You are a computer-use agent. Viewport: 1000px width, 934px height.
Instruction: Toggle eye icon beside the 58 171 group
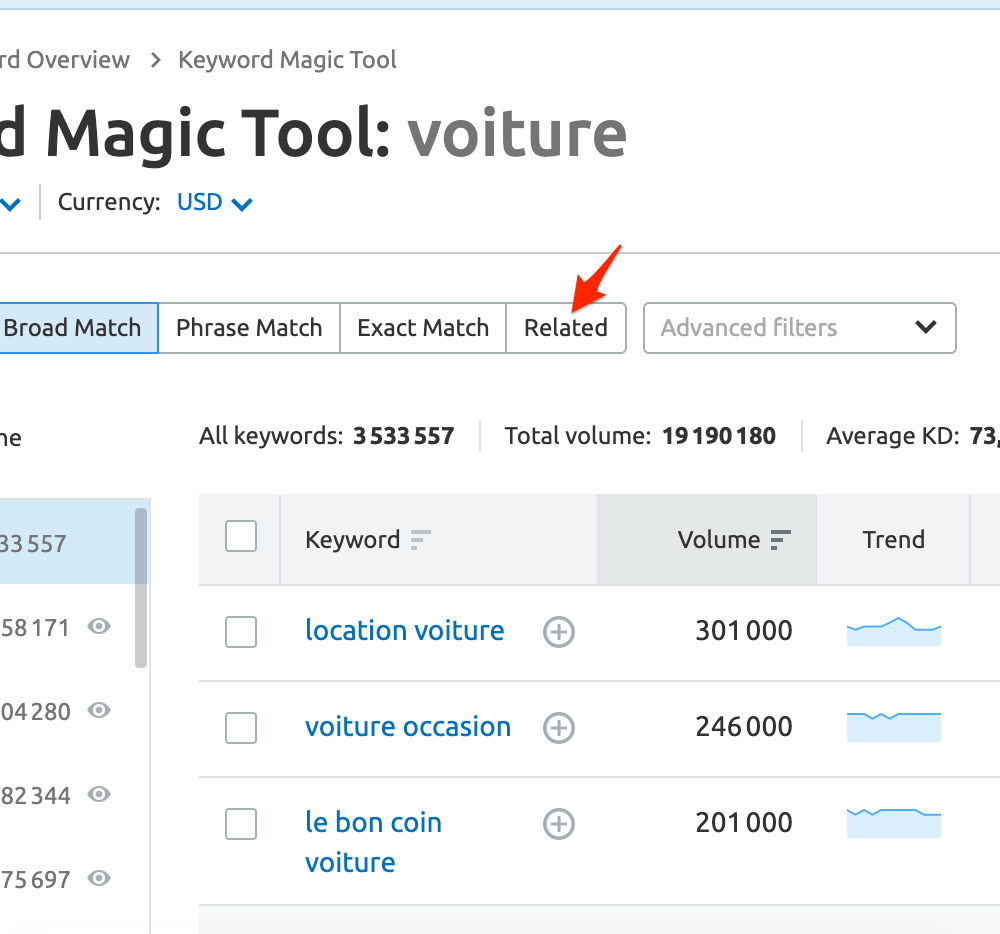(98, 627)
